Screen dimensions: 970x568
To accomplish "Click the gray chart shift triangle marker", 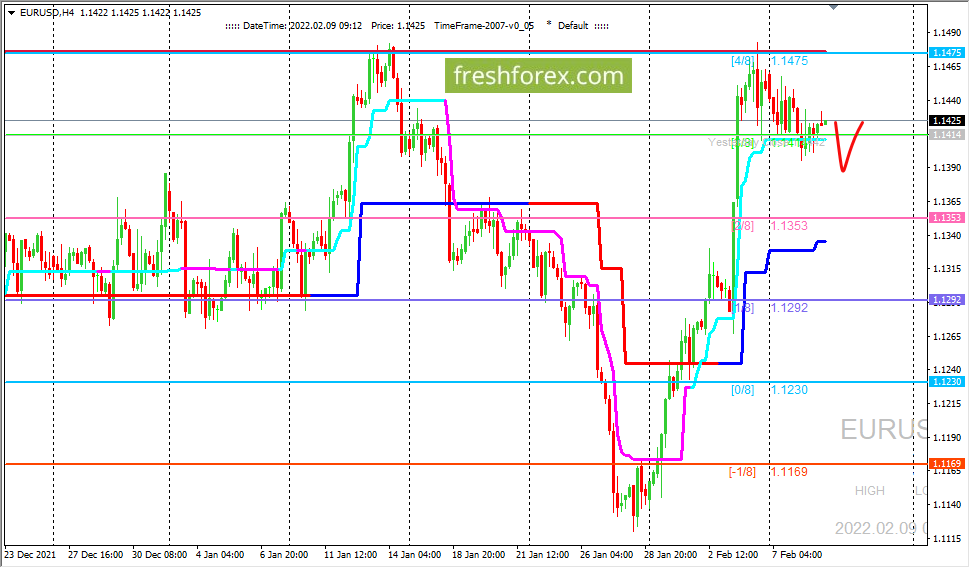I will tap(833, 7).
